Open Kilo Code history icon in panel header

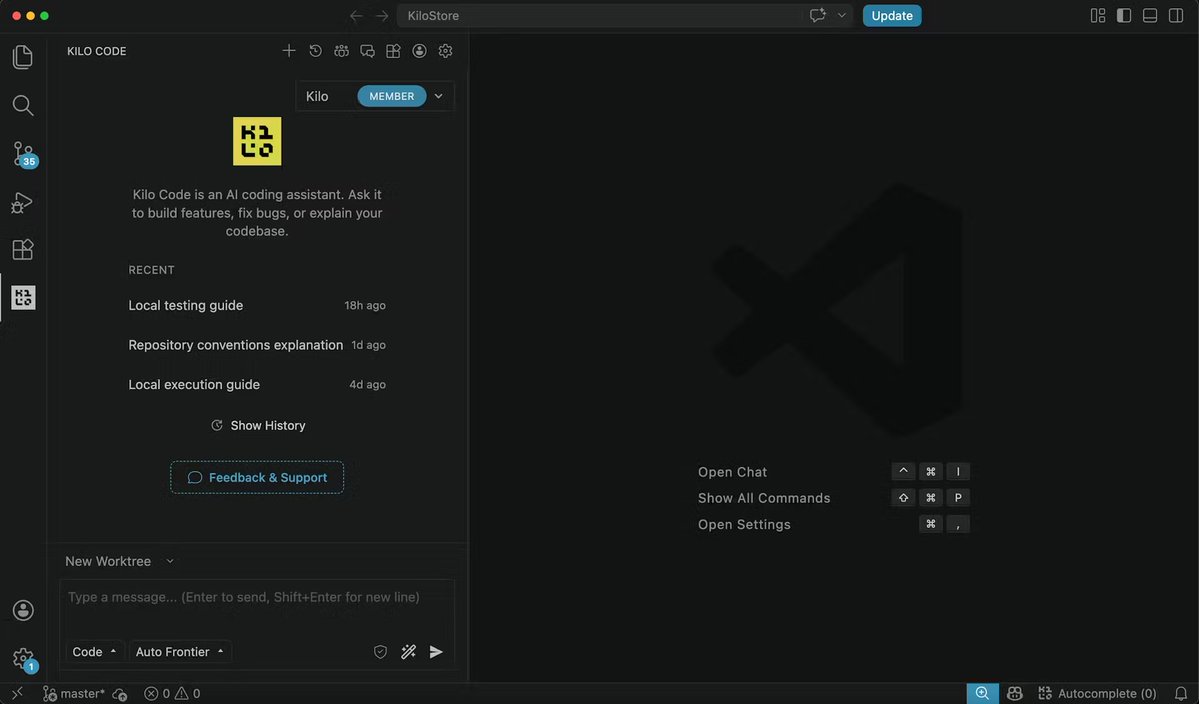[315, 51]
